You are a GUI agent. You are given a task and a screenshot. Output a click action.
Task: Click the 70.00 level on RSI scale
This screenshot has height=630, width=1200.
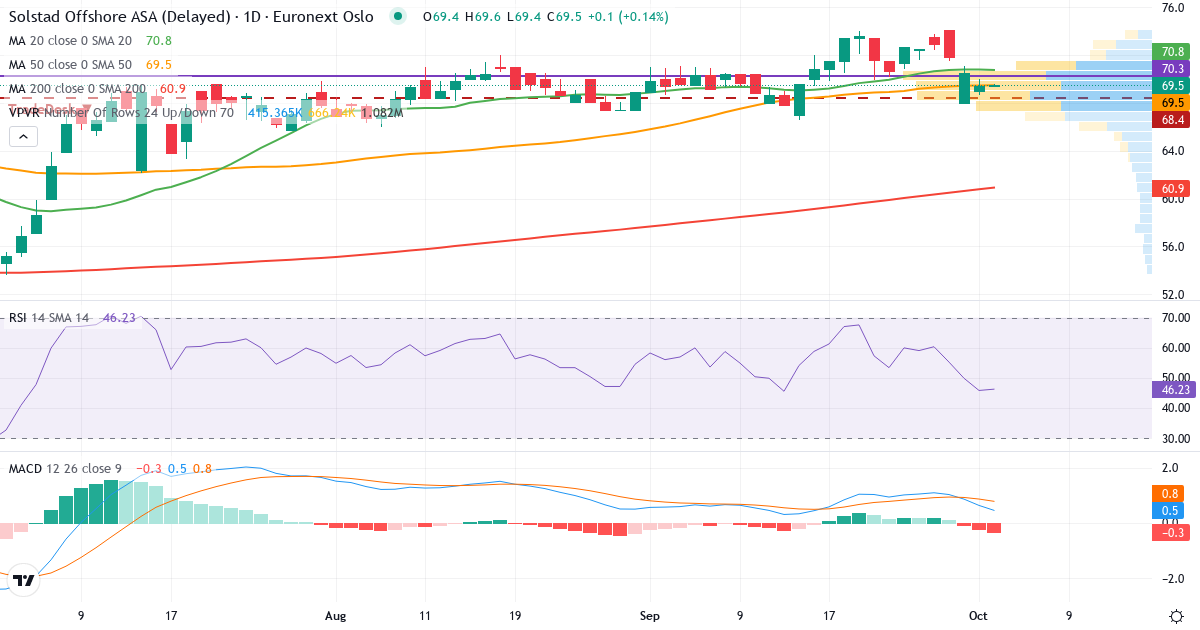1174,318
